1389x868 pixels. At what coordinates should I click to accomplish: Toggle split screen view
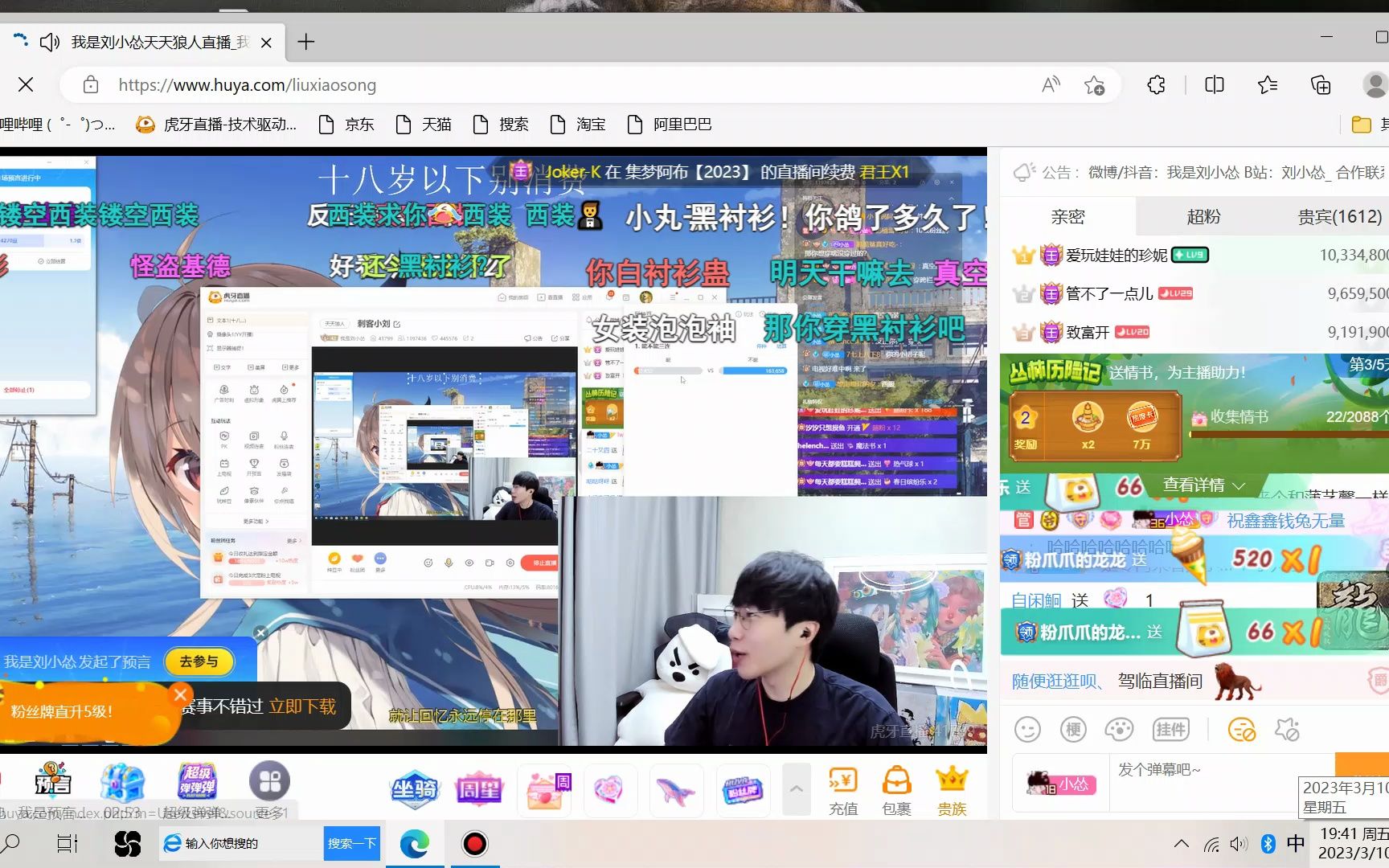1215,84
